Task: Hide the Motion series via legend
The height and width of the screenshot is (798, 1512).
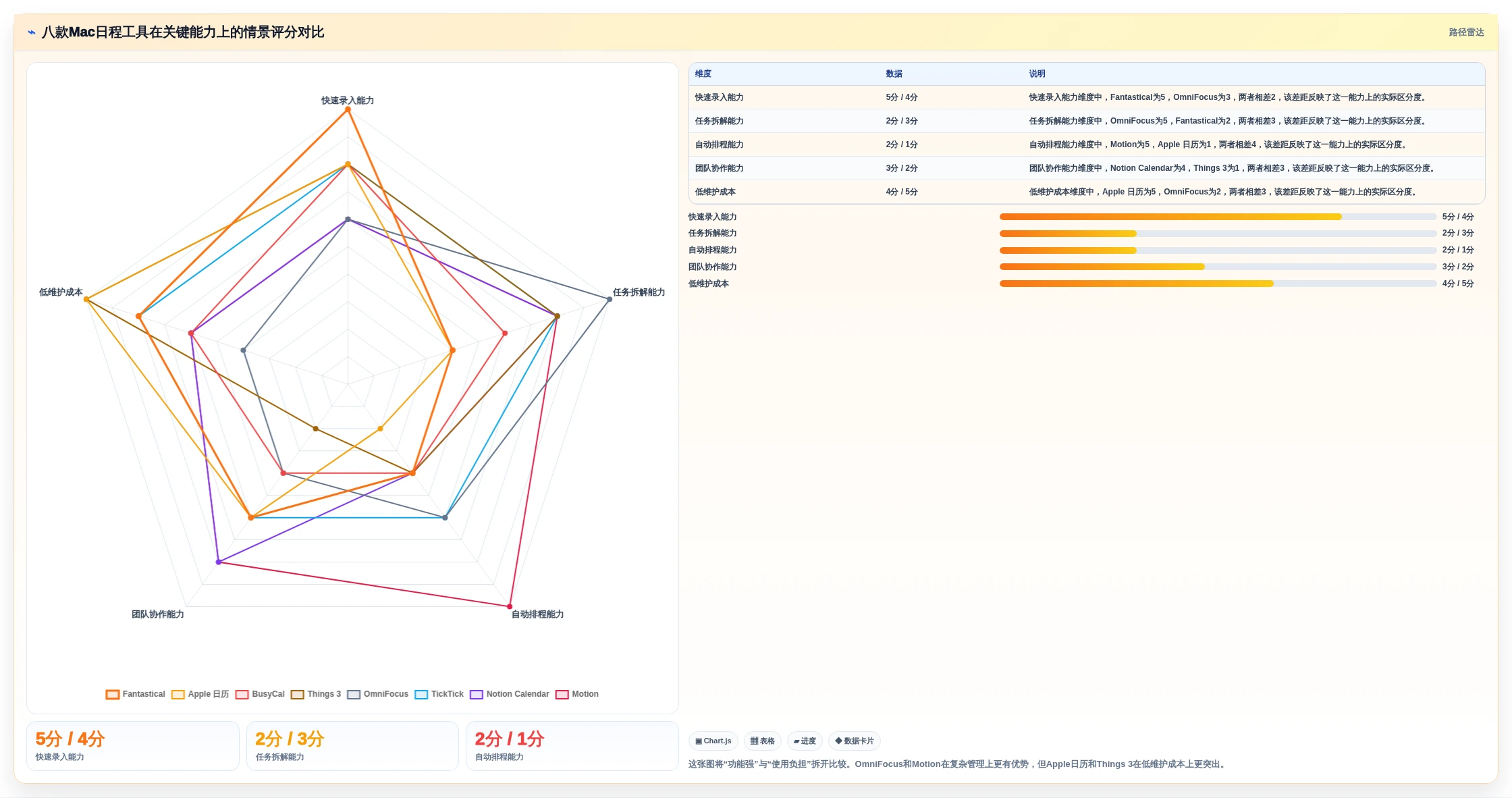Action: (577, 694)
